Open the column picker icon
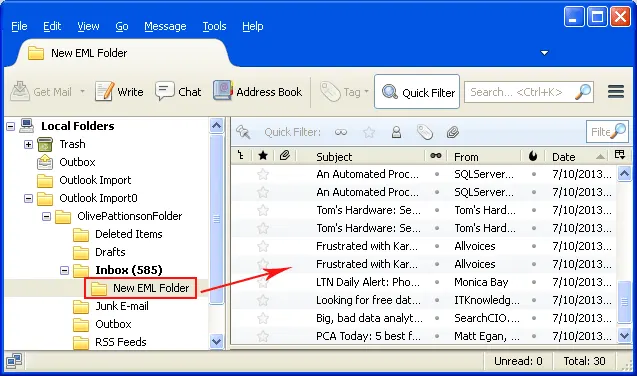 pos(620,155)
